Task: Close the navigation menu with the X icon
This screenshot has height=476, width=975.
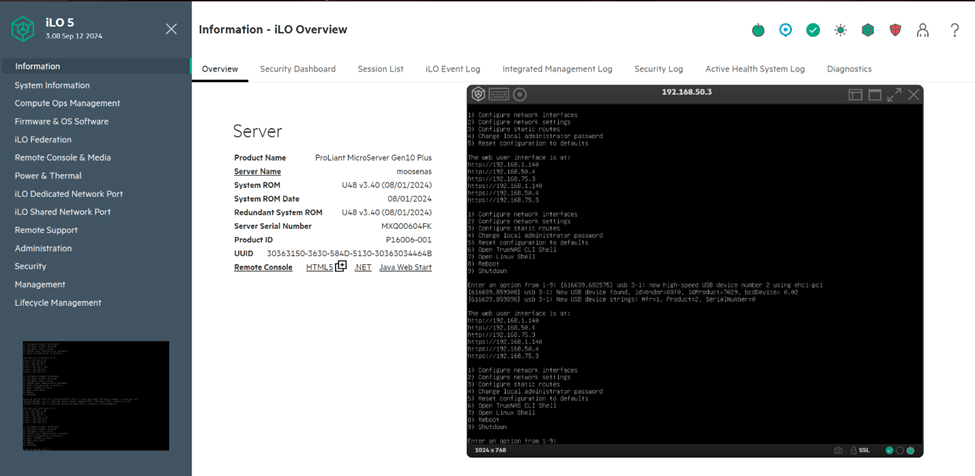Action: coord(172,29)
